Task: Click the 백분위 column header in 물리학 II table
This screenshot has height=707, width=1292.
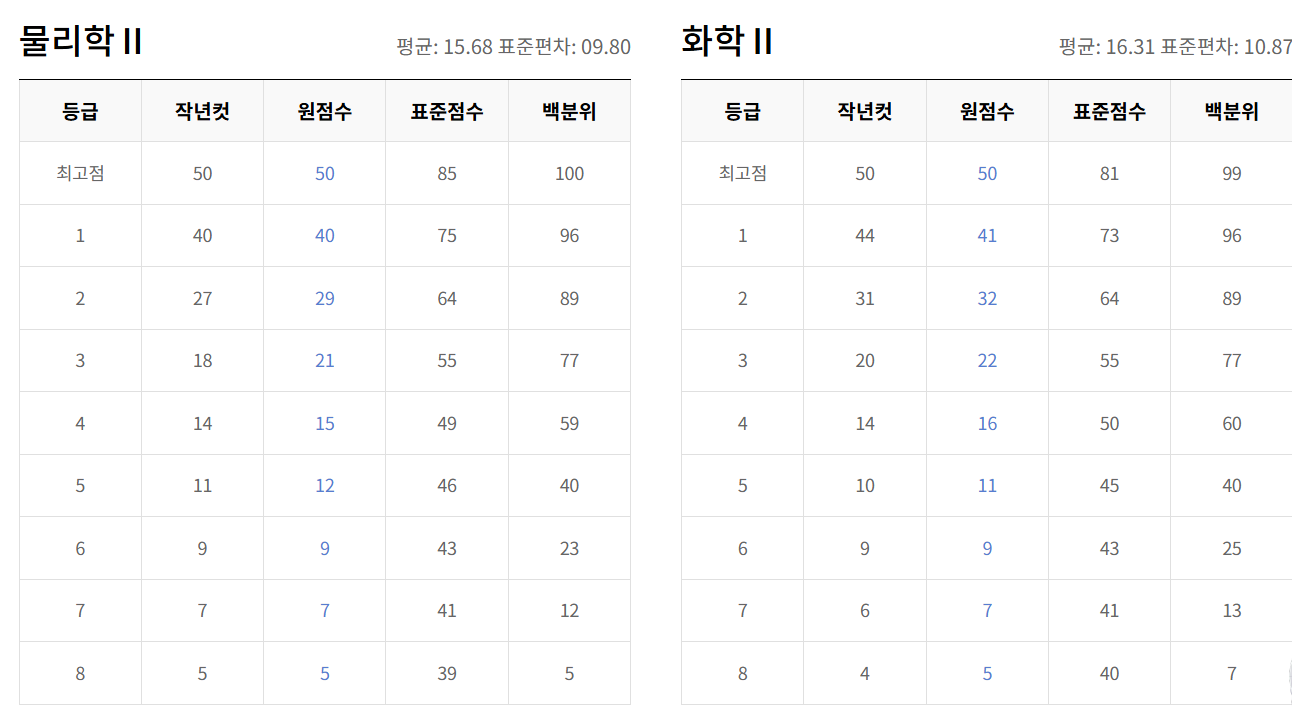Action: (x=569, y=111)
